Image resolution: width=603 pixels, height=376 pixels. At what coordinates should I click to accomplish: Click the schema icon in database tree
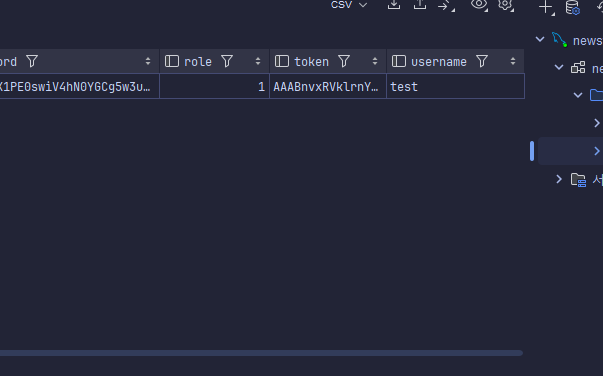click(x=578, y=68)
